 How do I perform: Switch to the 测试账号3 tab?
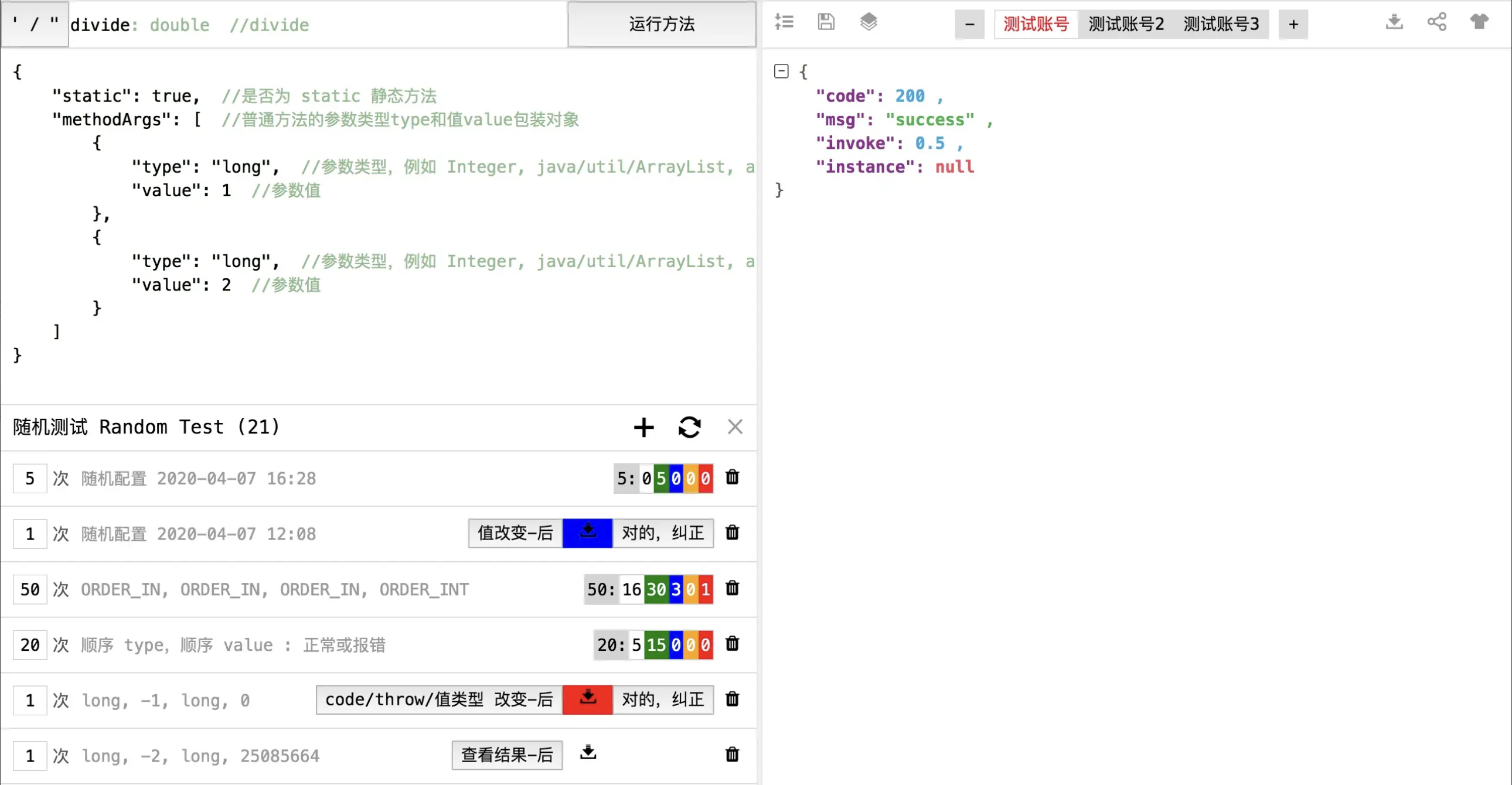click(1220, 24)
